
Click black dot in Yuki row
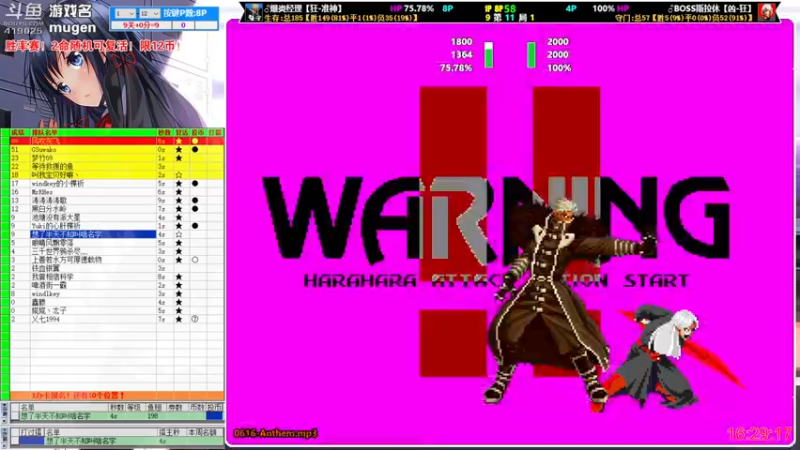click(195, 226)
